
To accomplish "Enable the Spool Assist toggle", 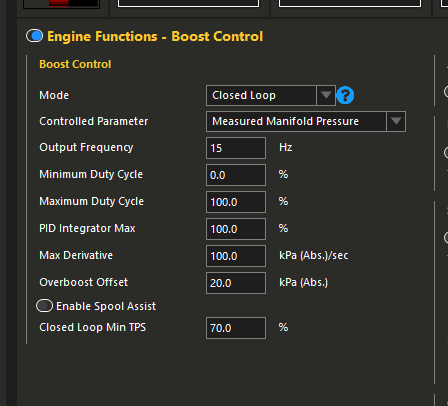I will point(44,306).
